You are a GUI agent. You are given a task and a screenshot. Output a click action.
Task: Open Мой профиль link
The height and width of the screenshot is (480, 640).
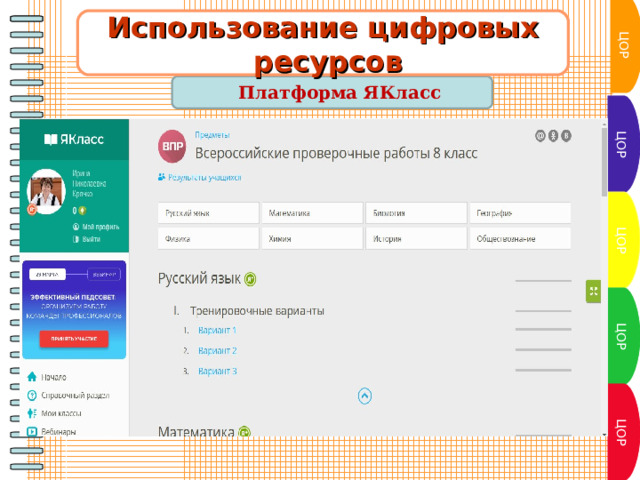click(96, 227)
